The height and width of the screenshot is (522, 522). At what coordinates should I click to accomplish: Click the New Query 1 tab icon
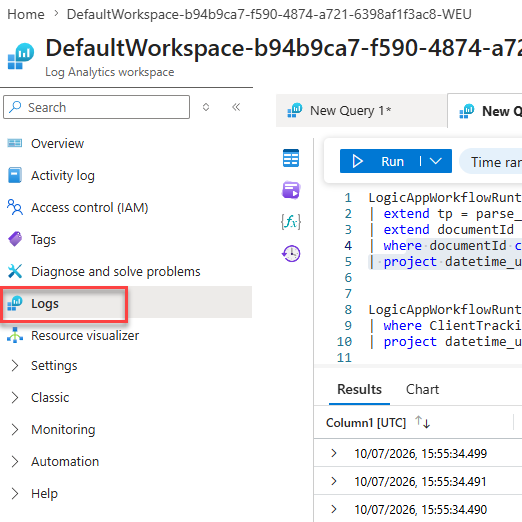tap(295, 110)
